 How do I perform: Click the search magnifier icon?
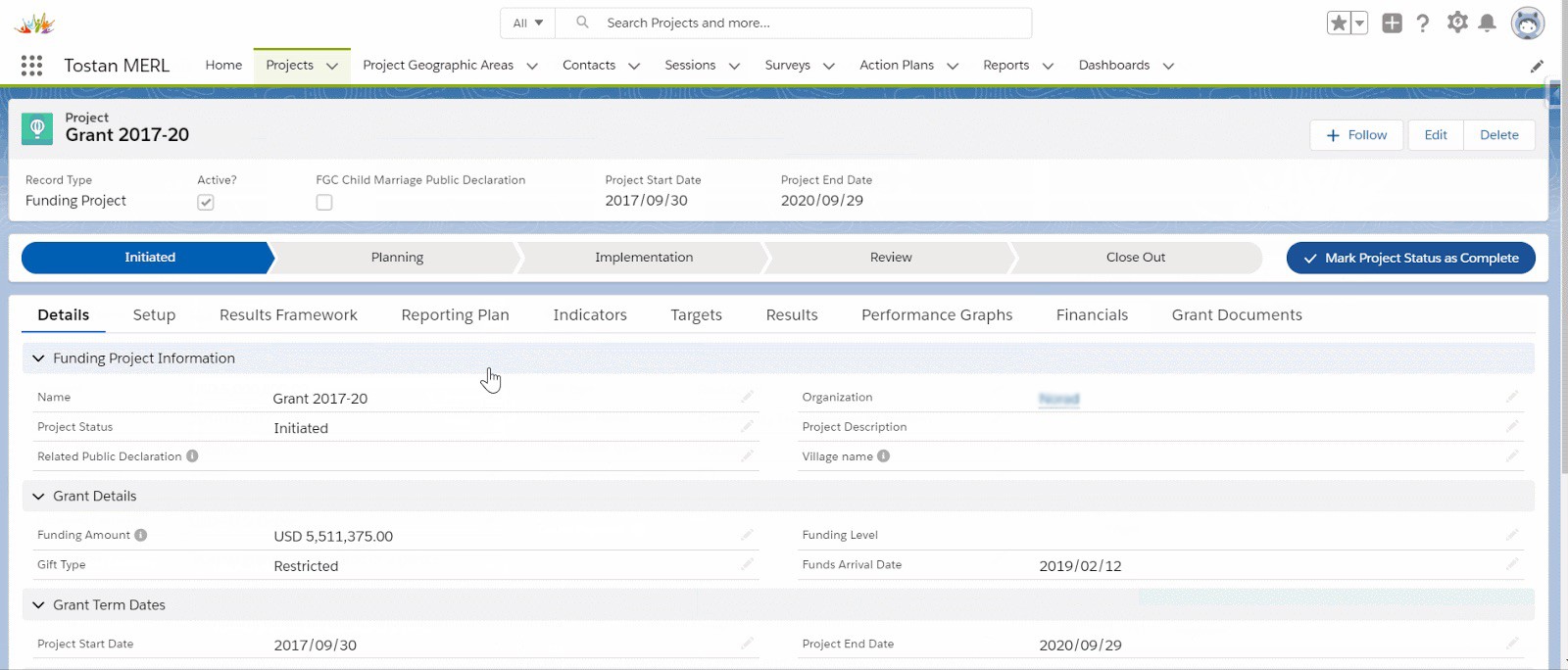click(x=582, y=22)
